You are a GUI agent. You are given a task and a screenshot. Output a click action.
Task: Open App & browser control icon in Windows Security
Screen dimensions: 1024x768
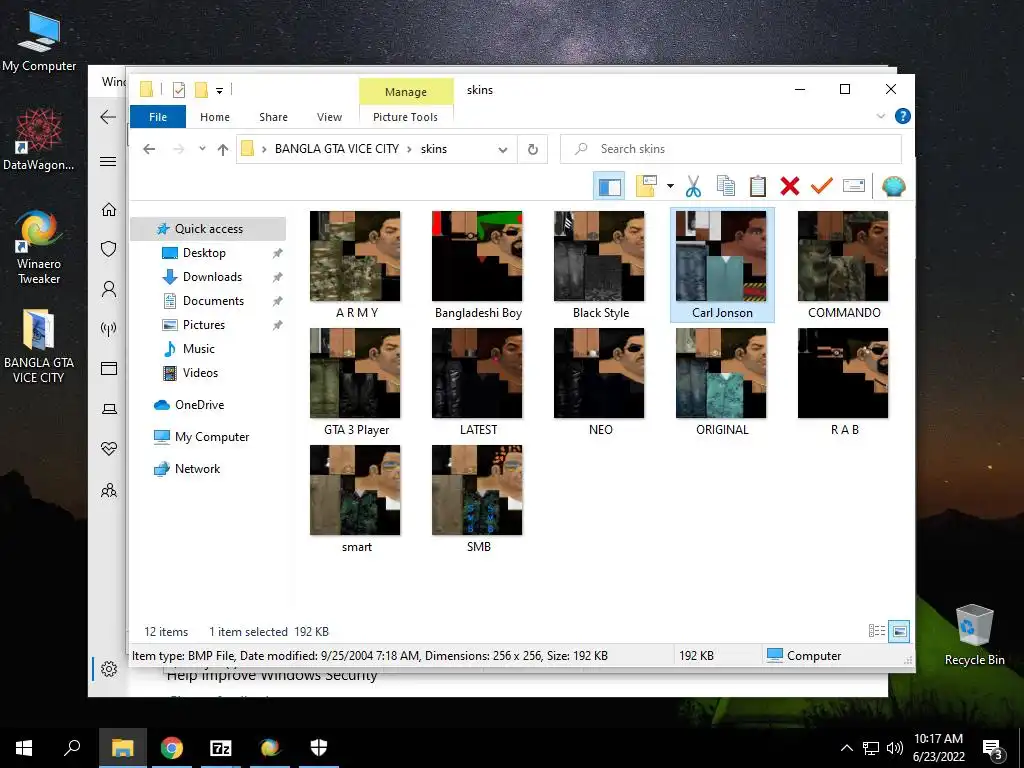tap(108, 369)
